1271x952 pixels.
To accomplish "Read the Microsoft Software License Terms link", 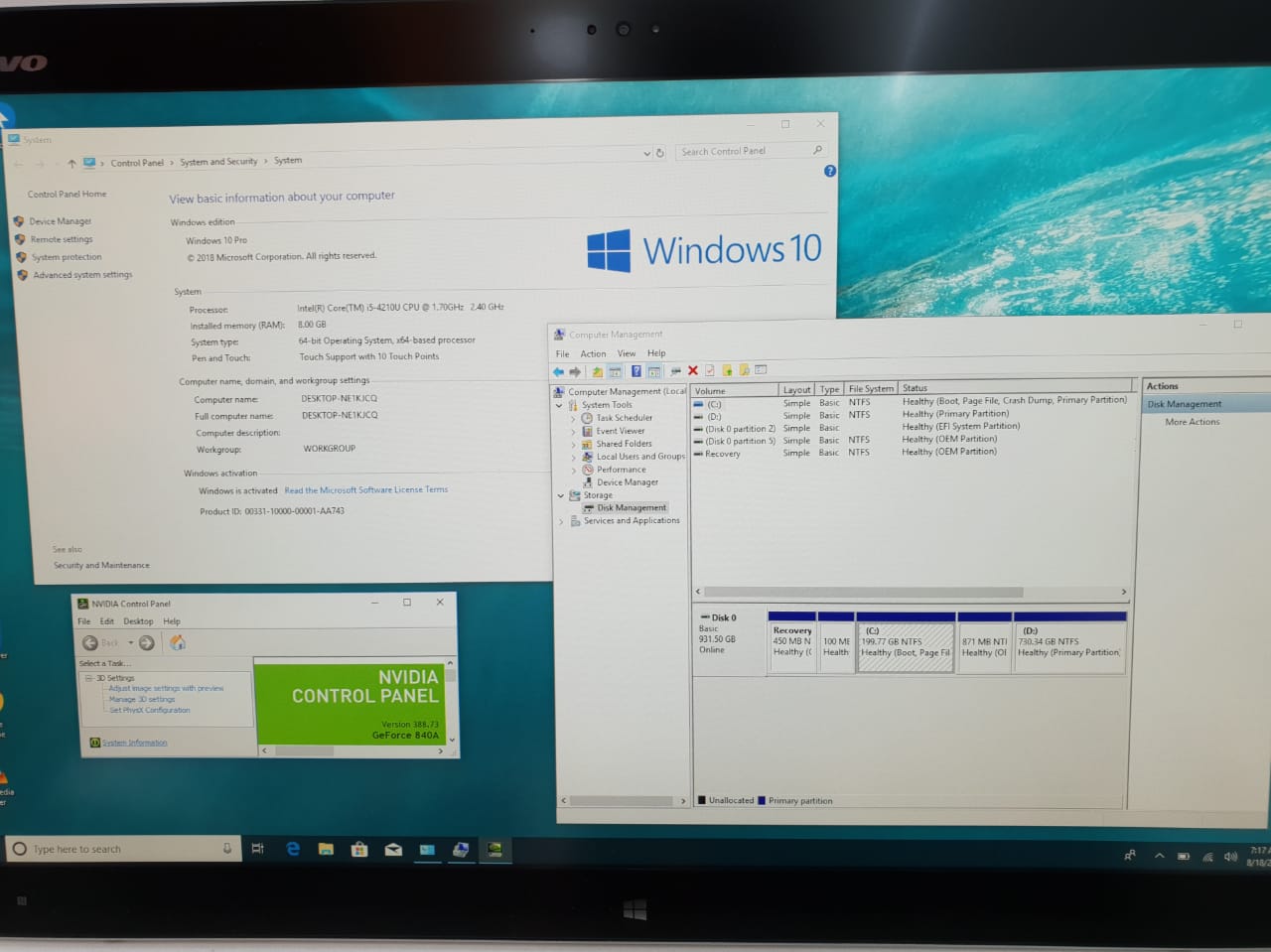I will [365, 489].
